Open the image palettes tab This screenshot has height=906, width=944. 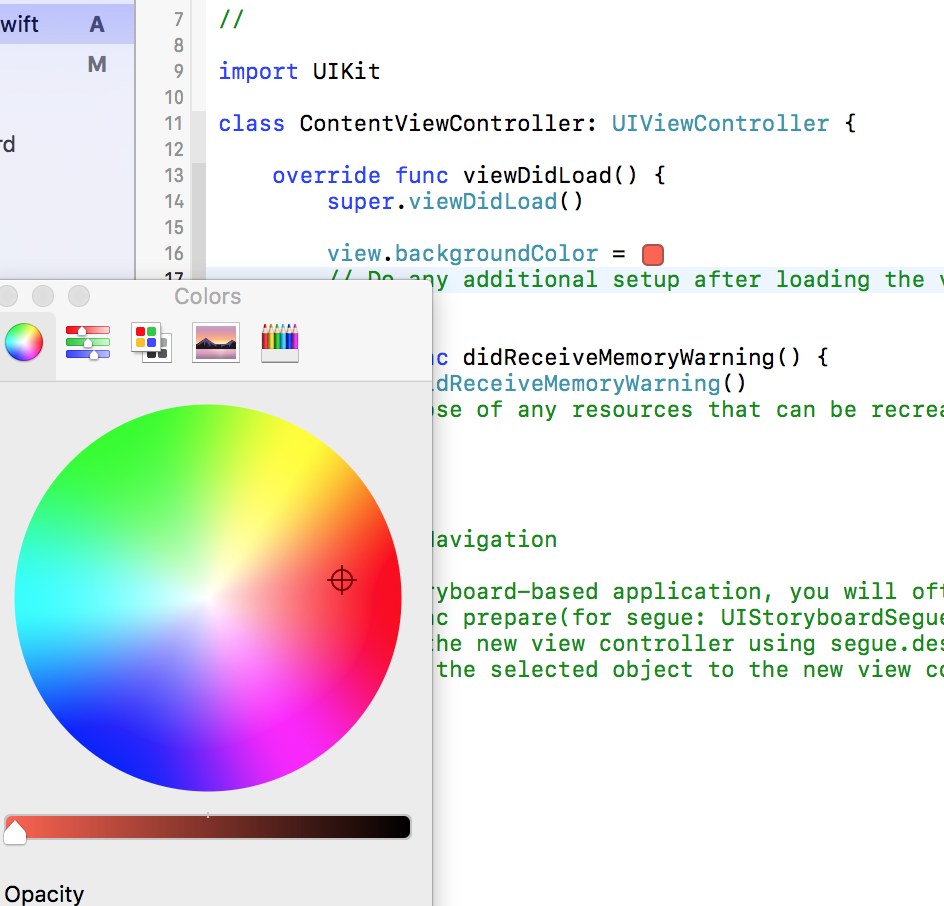(216, 343)
